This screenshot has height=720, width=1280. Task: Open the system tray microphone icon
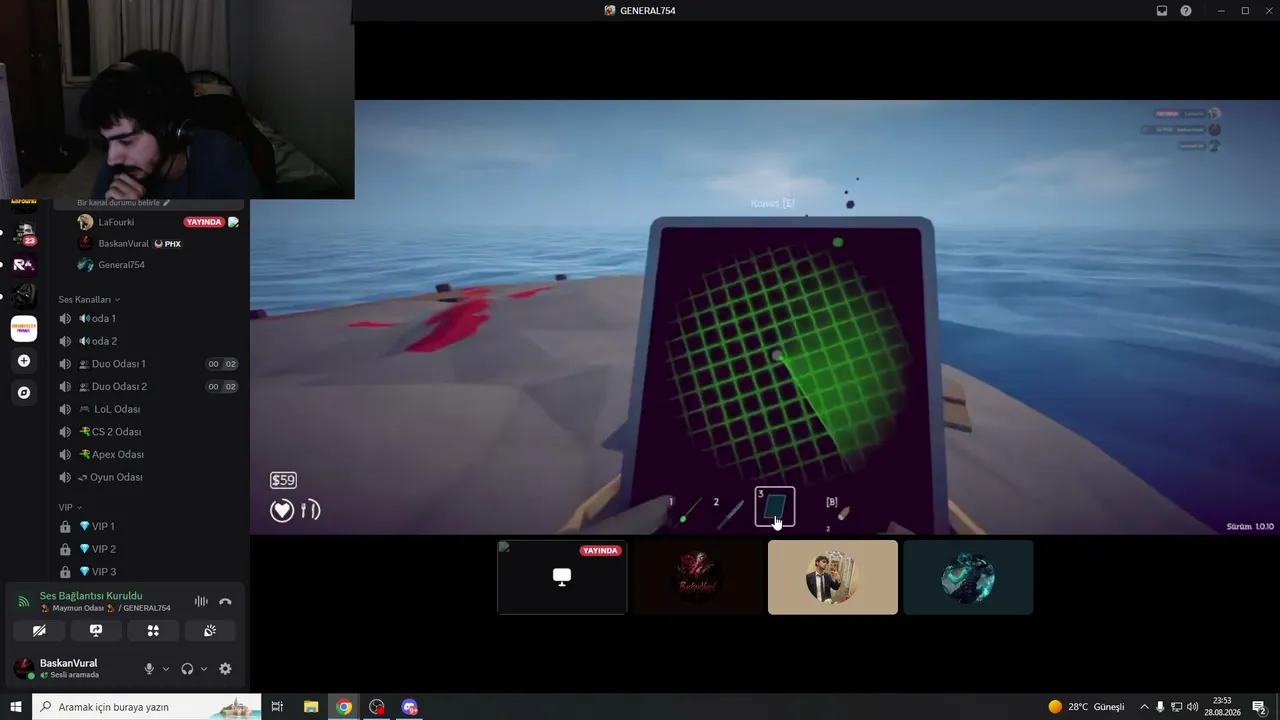(1160, 707)
